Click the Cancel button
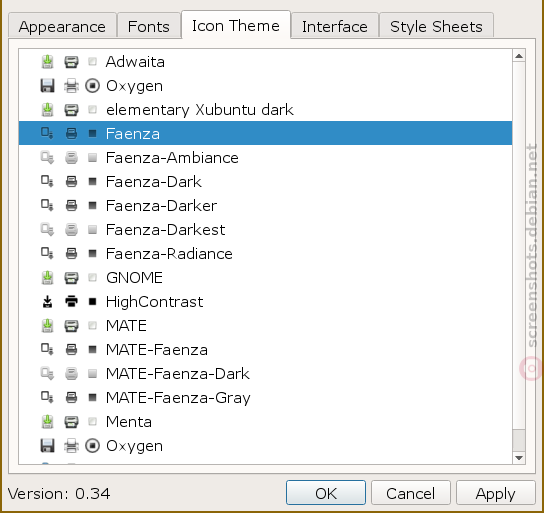Screen dimensions: 544x513 click(x=410, y=493)
